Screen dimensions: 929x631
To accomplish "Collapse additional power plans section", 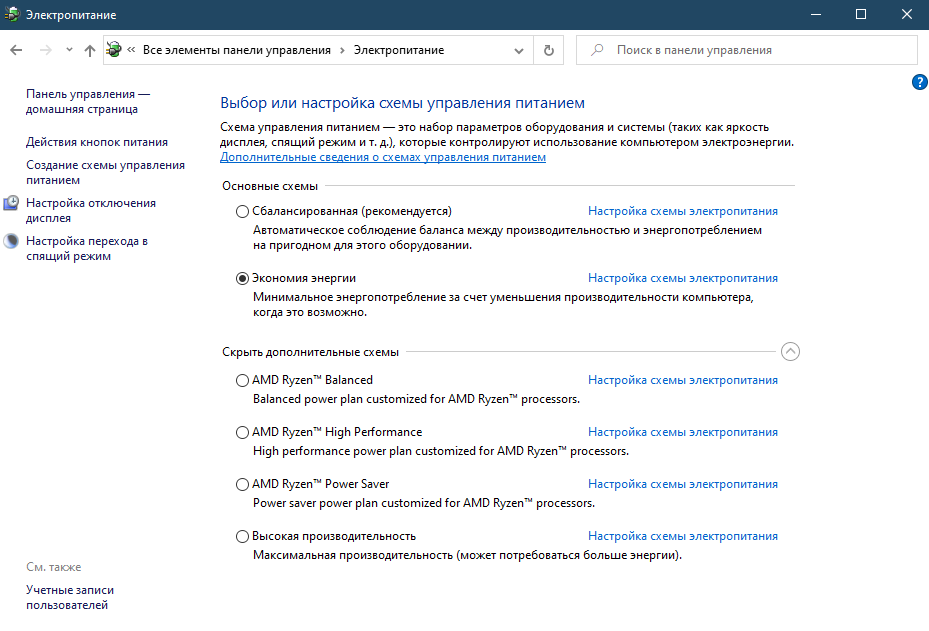I will tap(790, 352).
